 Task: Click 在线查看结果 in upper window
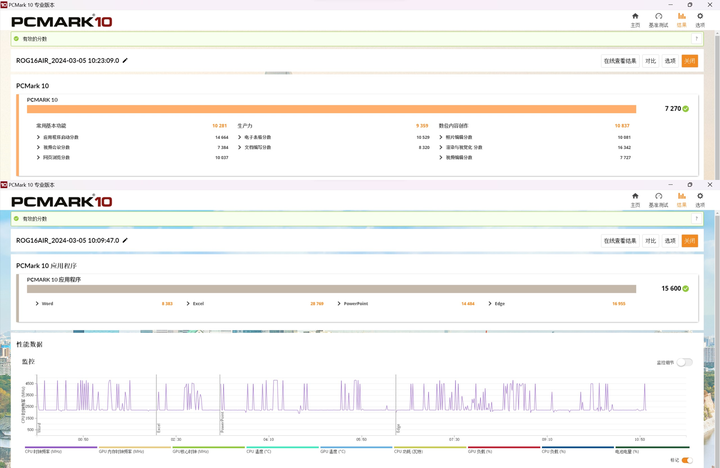pos(620,61)
